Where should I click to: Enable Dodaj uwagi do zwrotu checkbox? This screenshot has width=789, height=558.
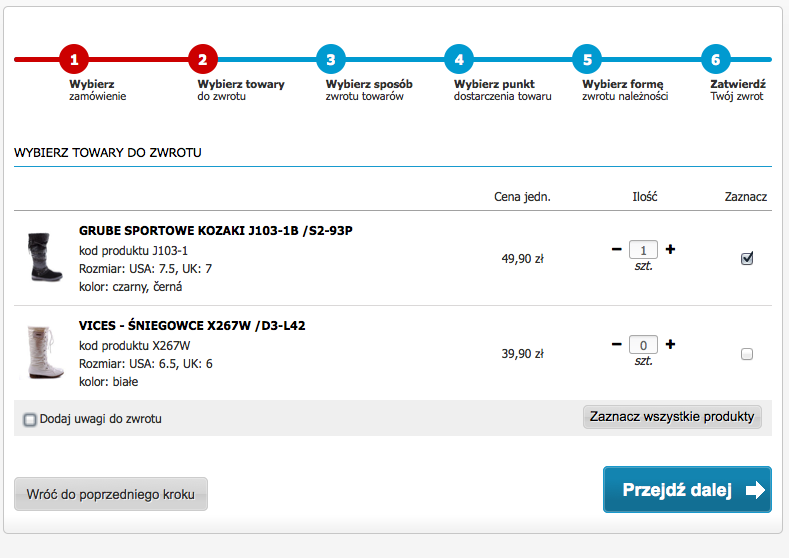30,419
